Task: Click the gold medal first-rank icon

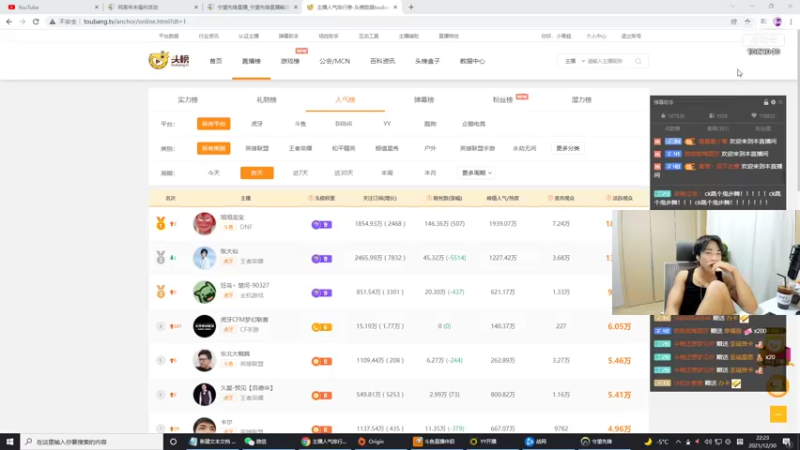Action: [x=161, y=223]
